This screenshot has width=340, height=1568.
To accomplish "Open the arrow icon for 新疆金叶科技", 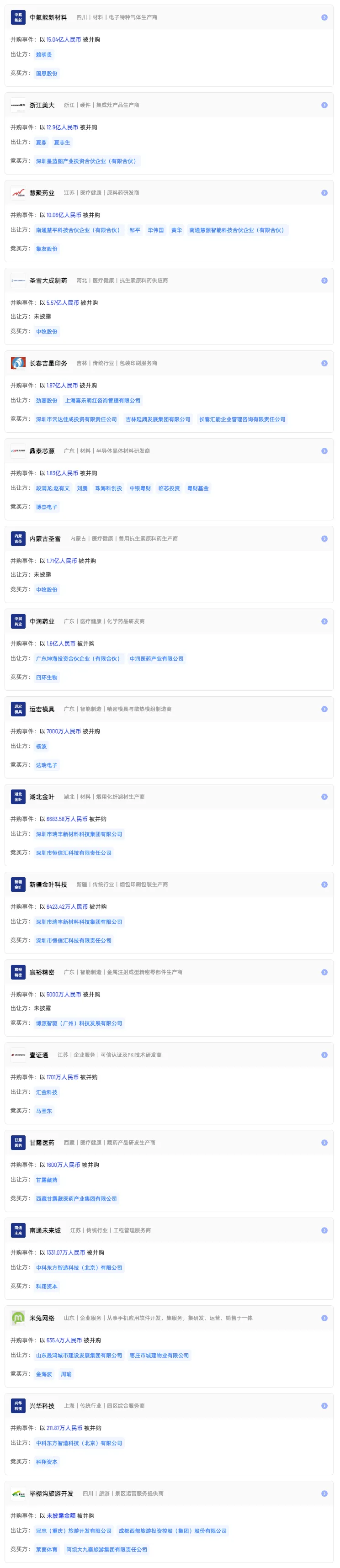I will pyautogui.click(x=324, y=885).
